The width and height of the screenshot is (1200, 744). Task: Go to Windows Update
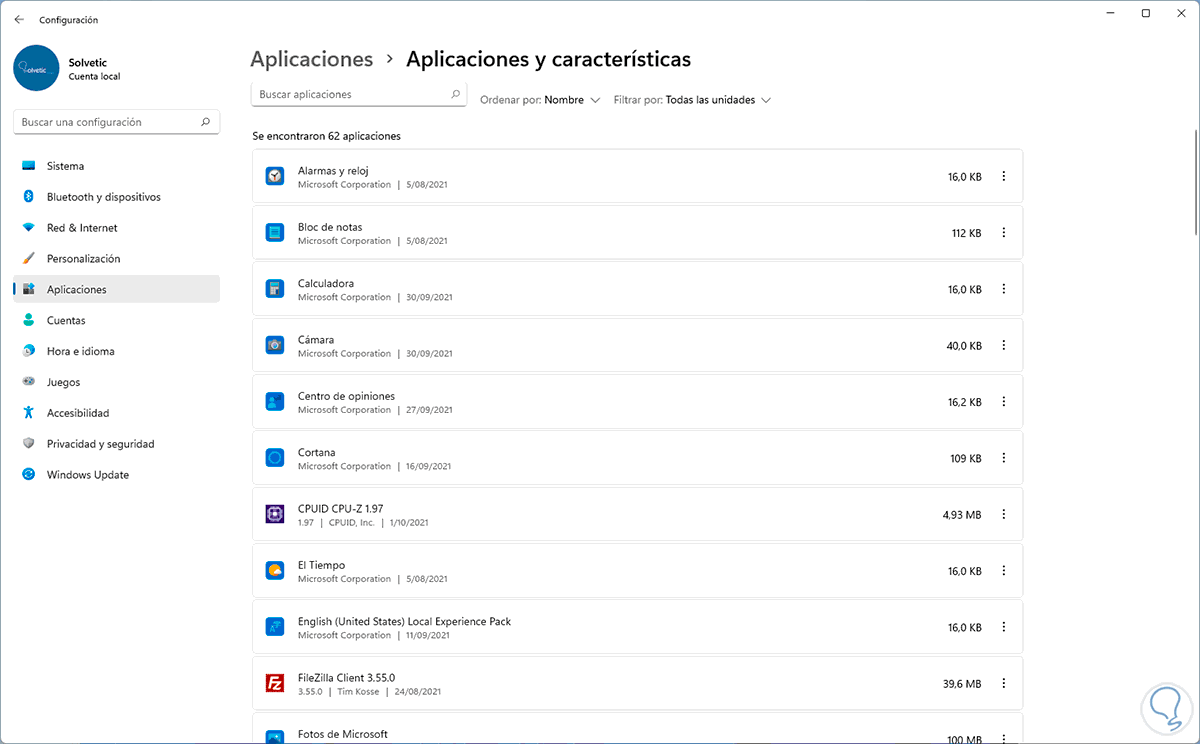pyautogui.click(x=116, y=475)
